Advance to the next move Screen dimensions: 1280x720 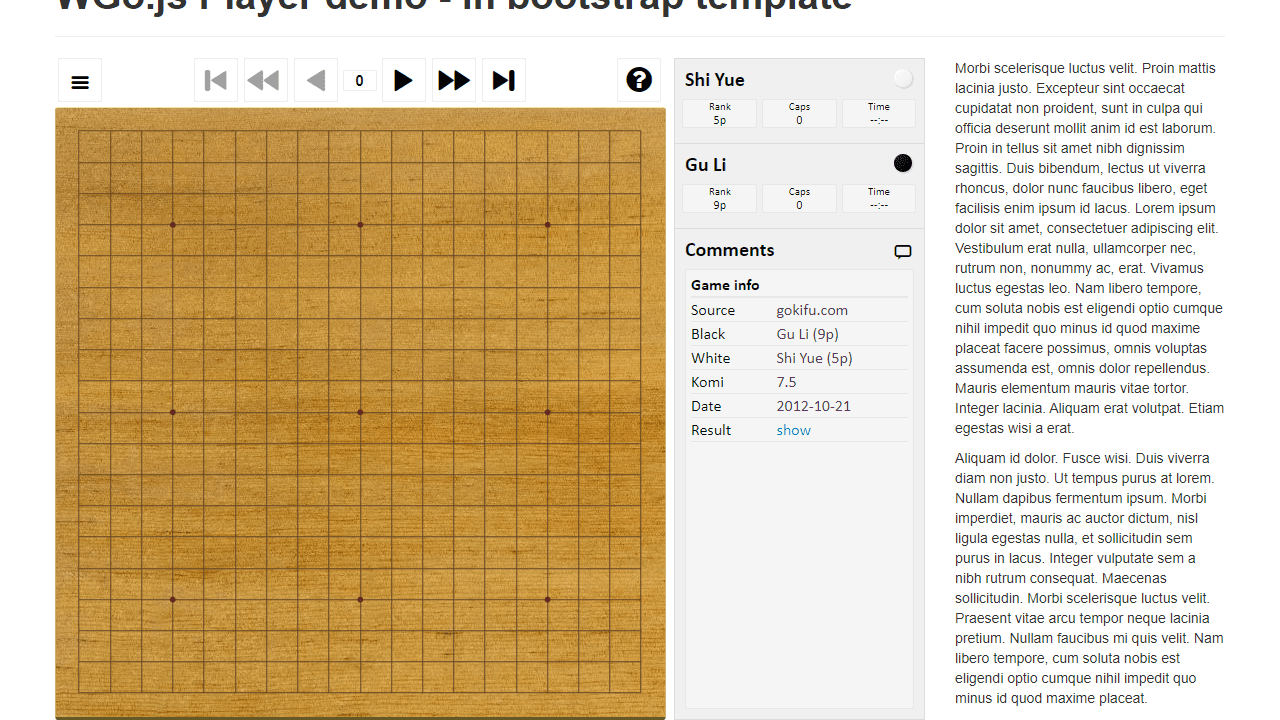pyautogui.click(x=404, y=81)
